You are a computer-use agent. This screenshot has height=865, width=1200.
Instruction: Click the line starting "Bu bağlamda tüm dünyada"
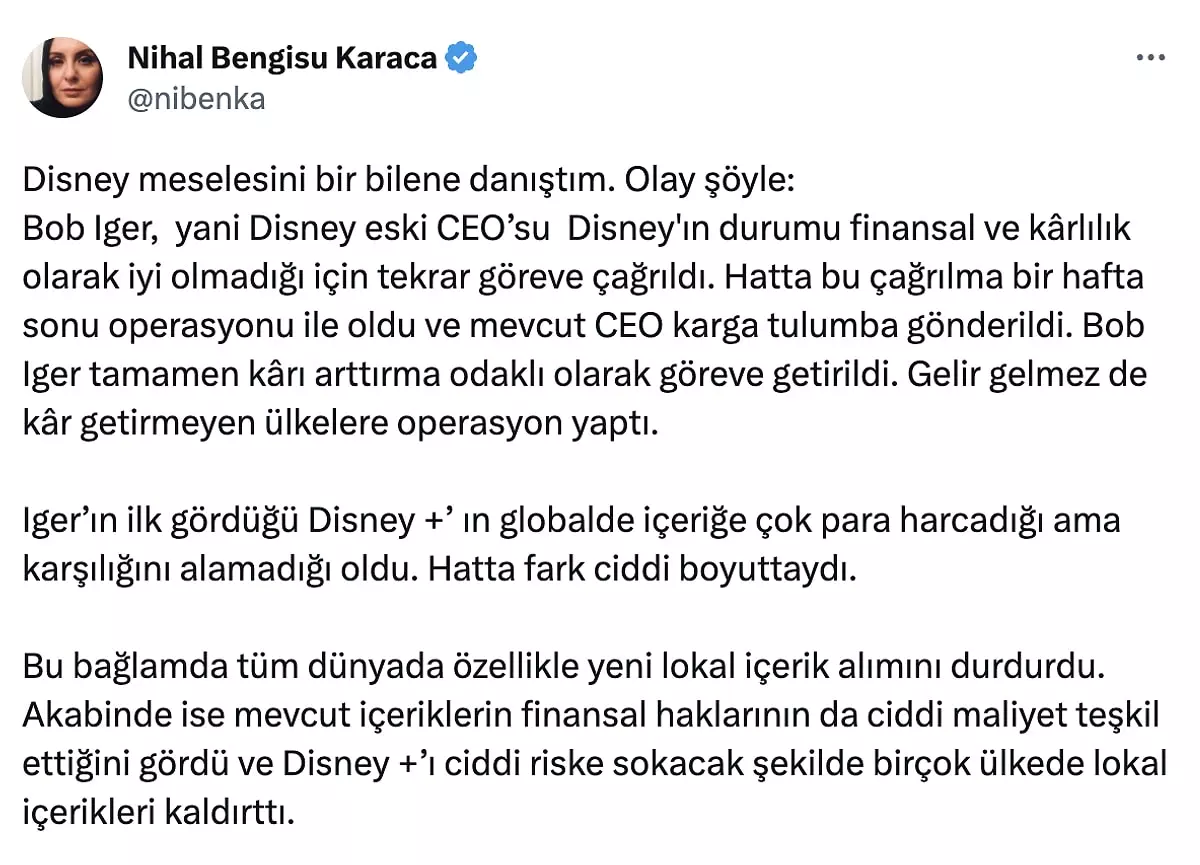tap(563, 665)
